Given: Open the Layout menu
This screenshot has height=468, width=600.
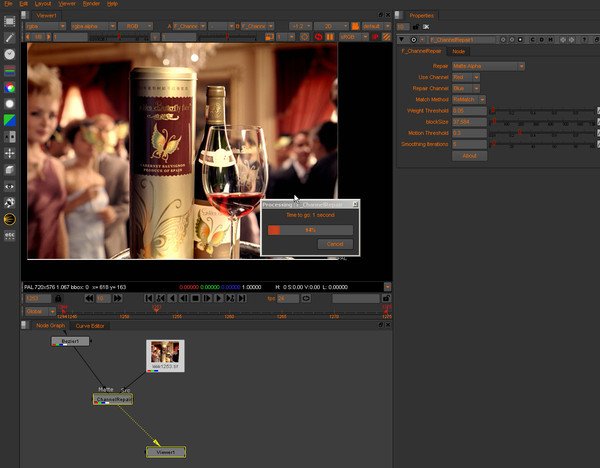Looking at the screenshot, I should tap(43, 4).
